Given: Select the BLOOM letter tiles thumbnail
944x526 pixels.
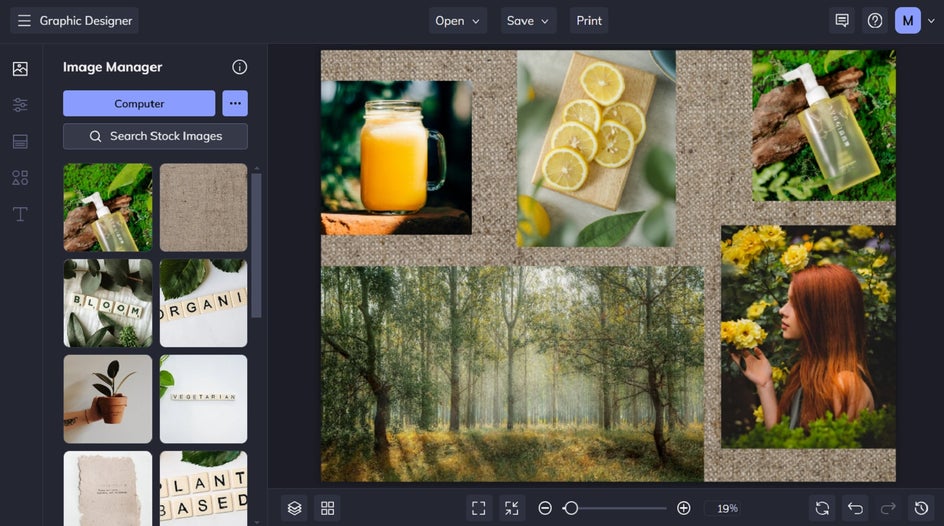Looking at the screenshot, I should 108,303.
